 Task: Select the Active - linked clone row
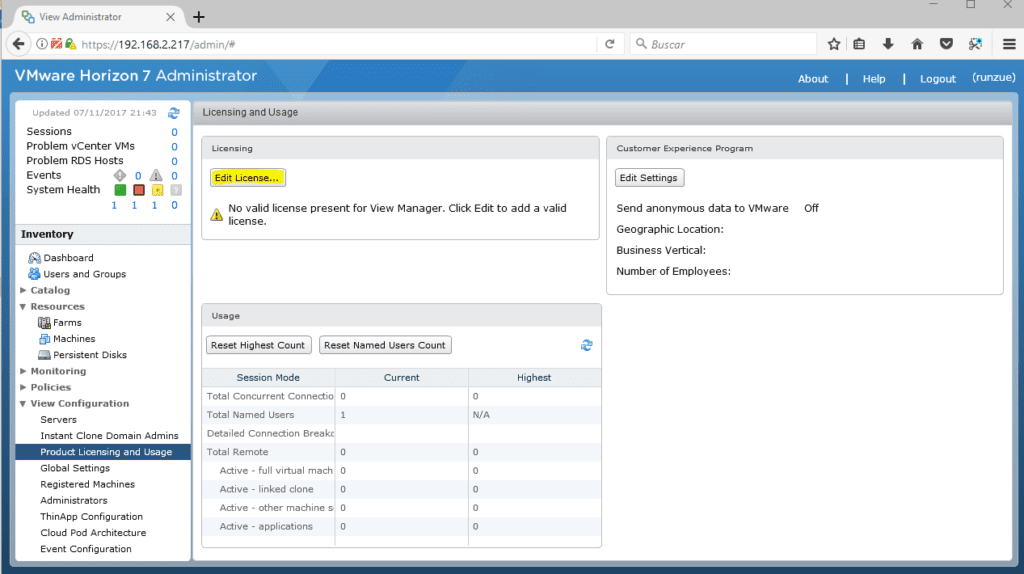pyautogui.click(x=402, y=489)
